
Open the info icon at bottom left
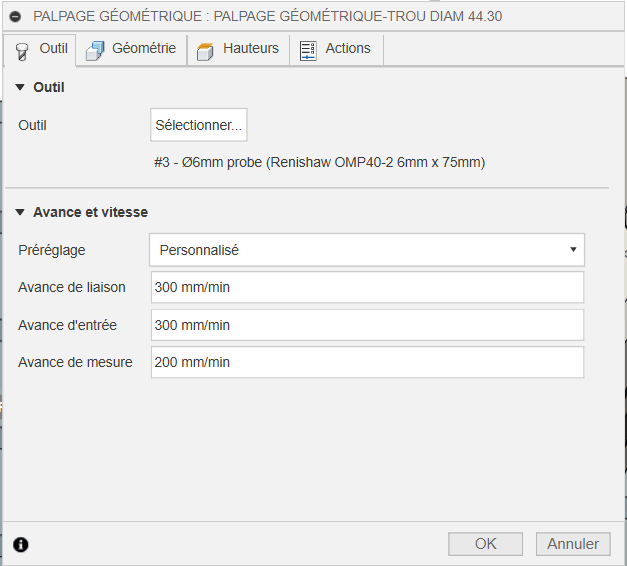21,544
